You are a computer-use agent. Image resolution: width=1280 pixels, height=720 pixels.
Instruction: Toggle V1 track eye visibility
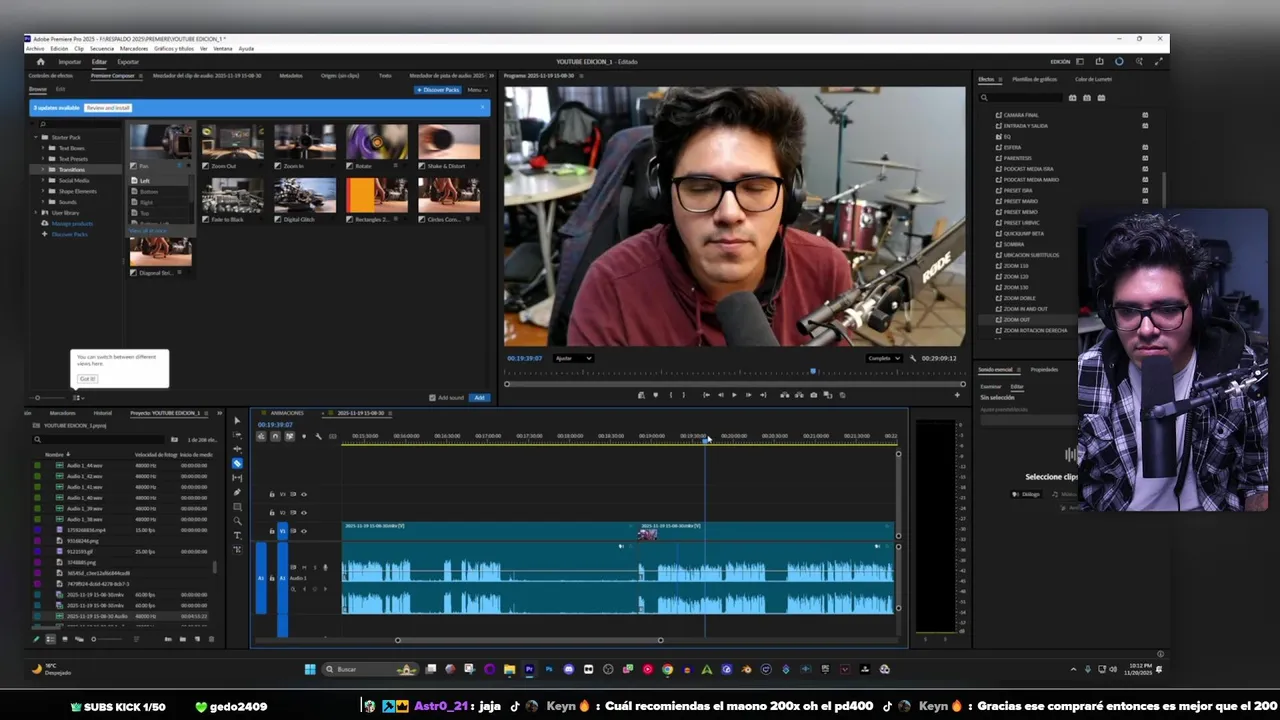(x=304, y=531)
